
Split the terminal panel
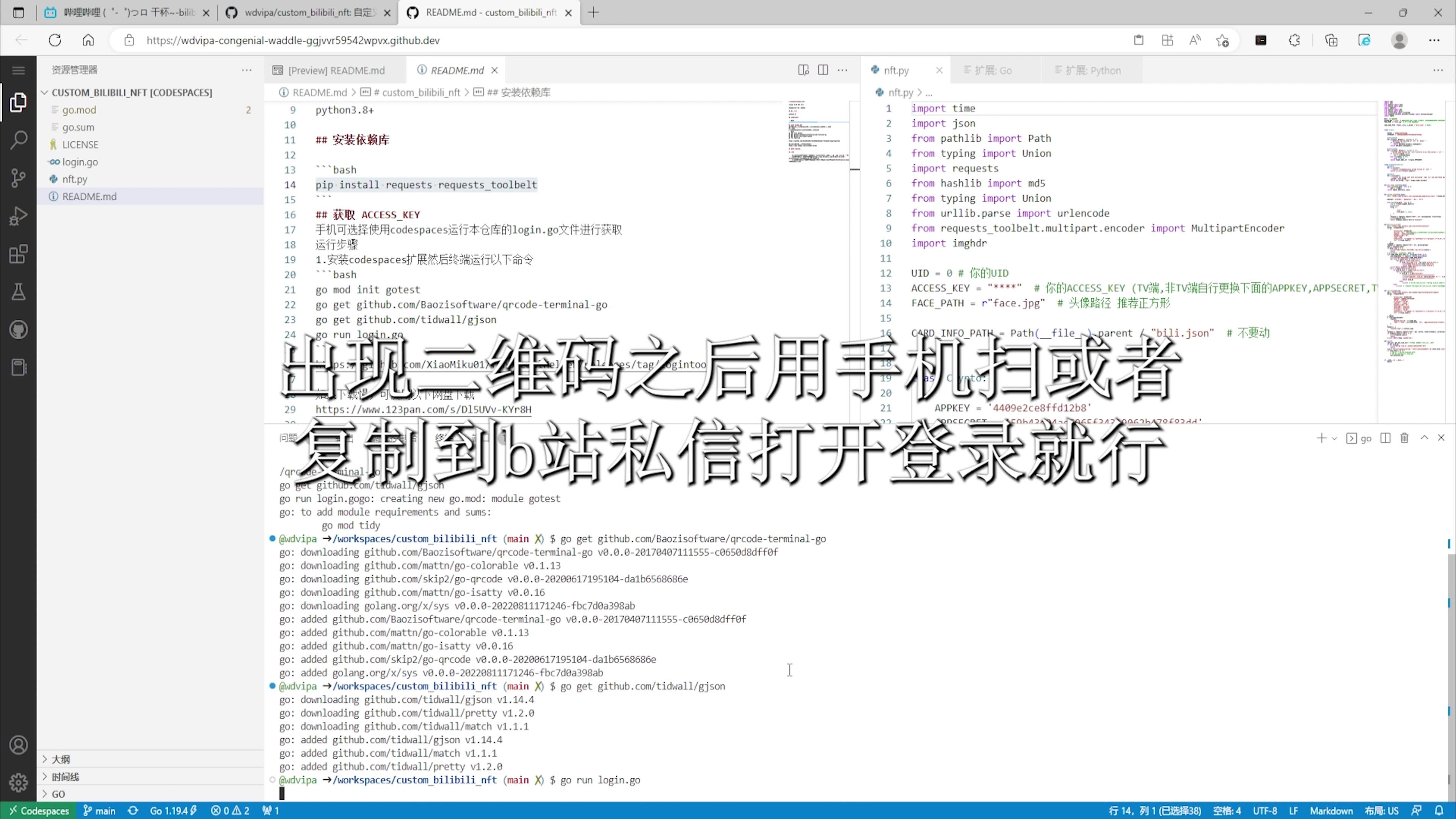coord(1385,438)
